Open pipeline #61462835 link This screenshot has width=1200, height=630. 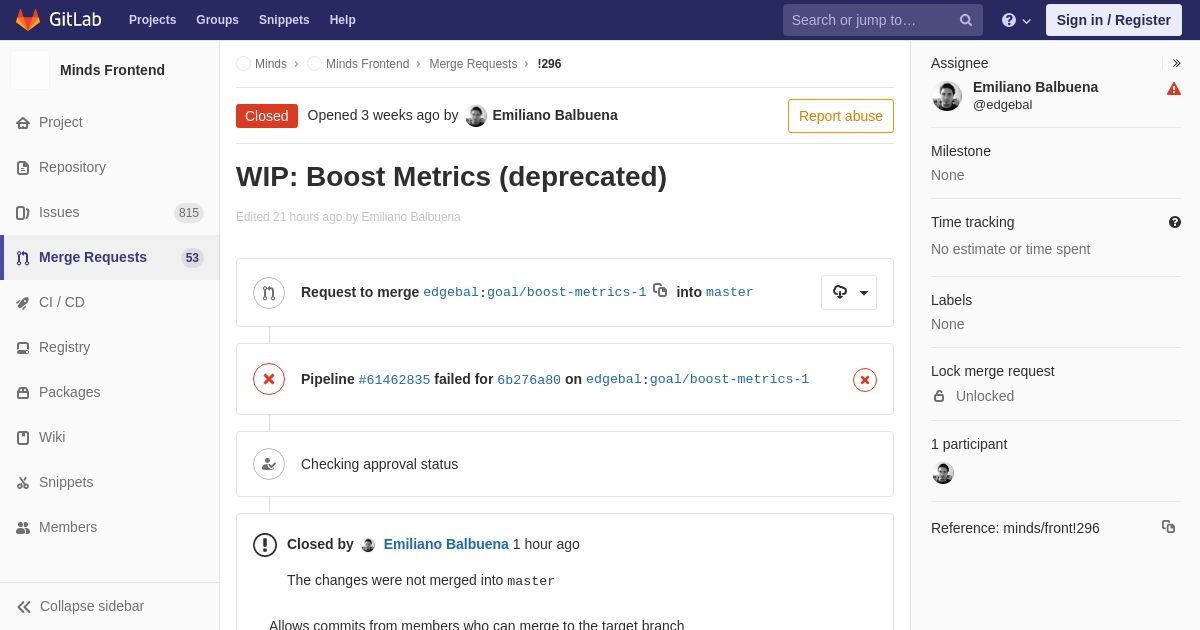click(x=394, y=380)
